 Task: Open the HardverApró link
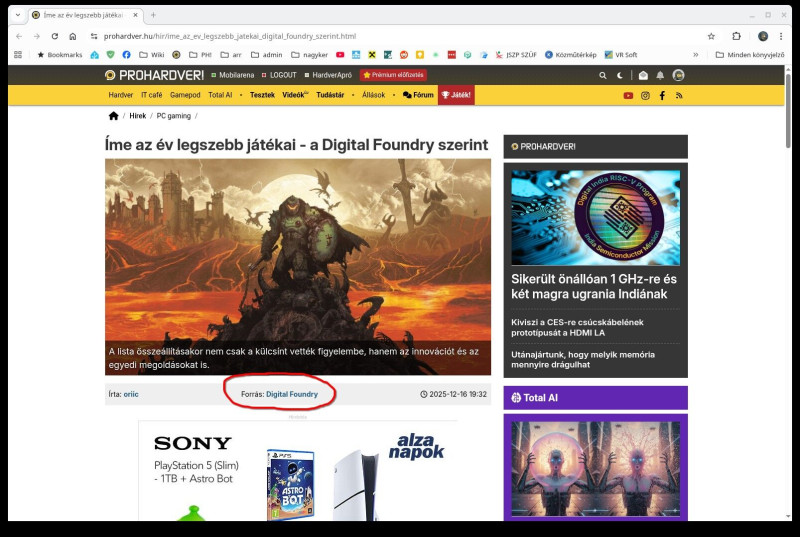point(328,75)
